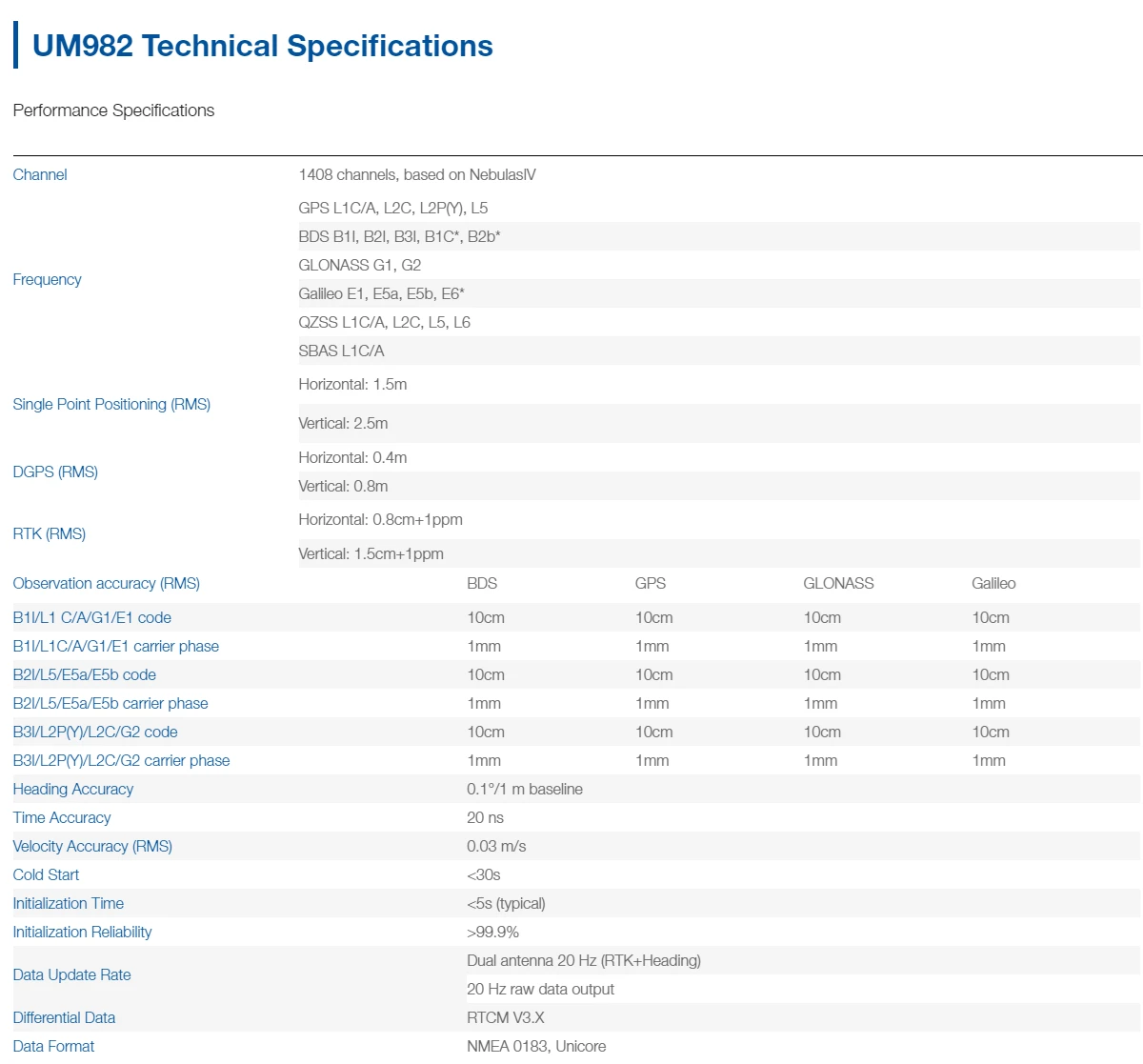
Task: Select the GLONASS column header
Action: point(838,583)
